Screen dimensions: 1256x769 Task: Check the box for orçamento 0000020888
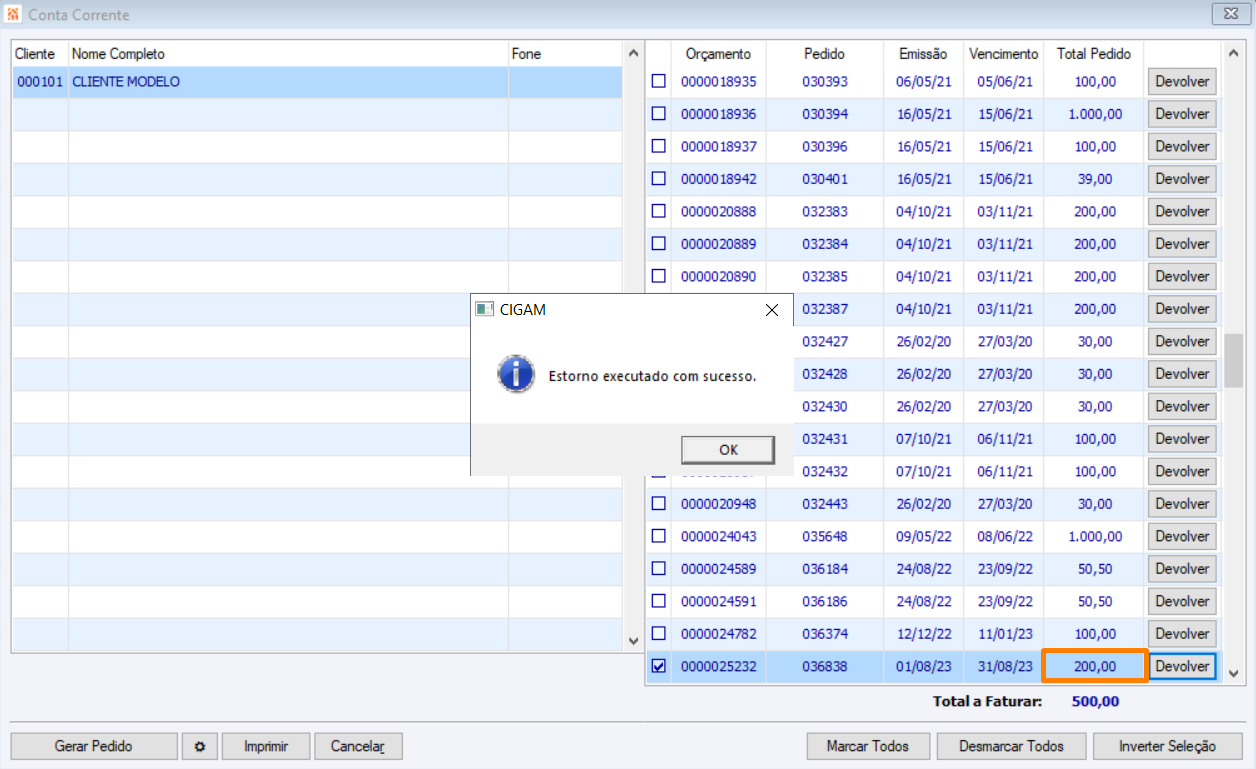[x=658, y=211]
